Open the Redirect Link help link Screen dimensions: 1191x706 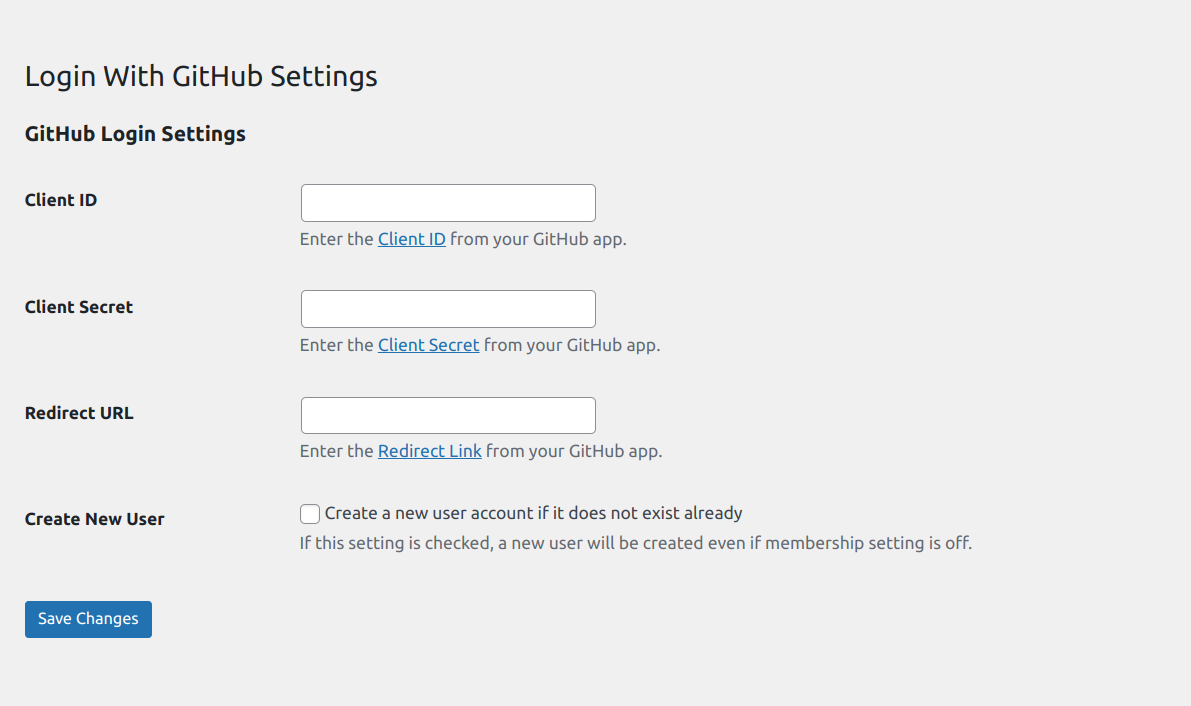430,451
